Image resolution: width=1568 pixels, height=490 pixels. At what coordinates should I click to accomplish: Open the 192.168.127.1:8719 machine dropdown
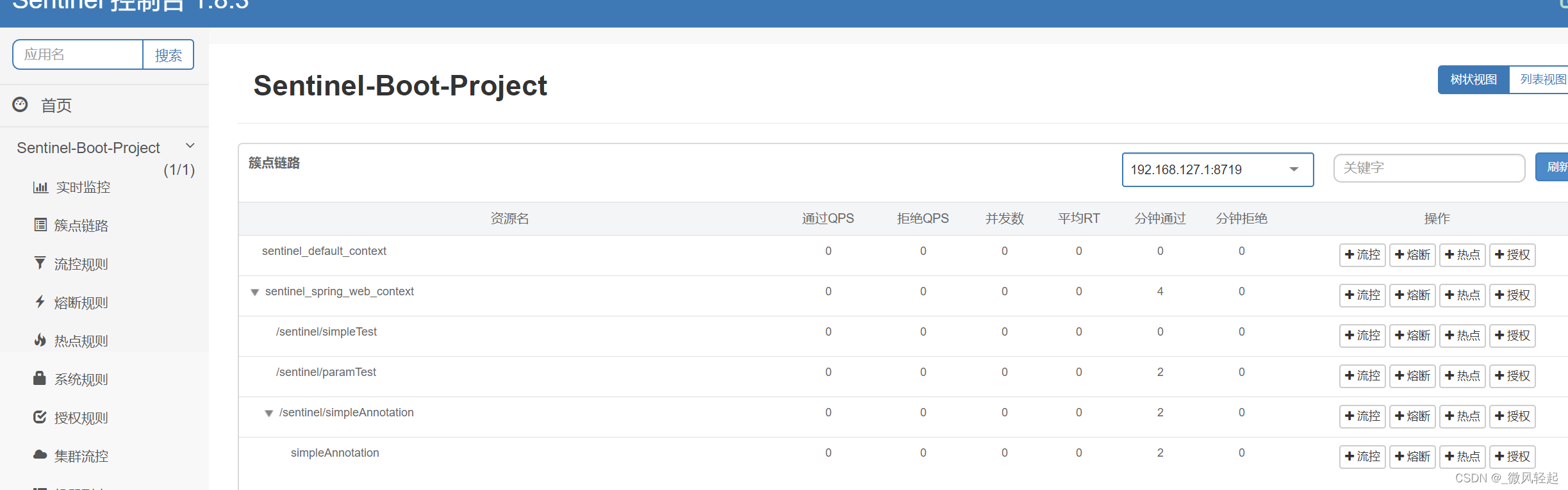1217,170
